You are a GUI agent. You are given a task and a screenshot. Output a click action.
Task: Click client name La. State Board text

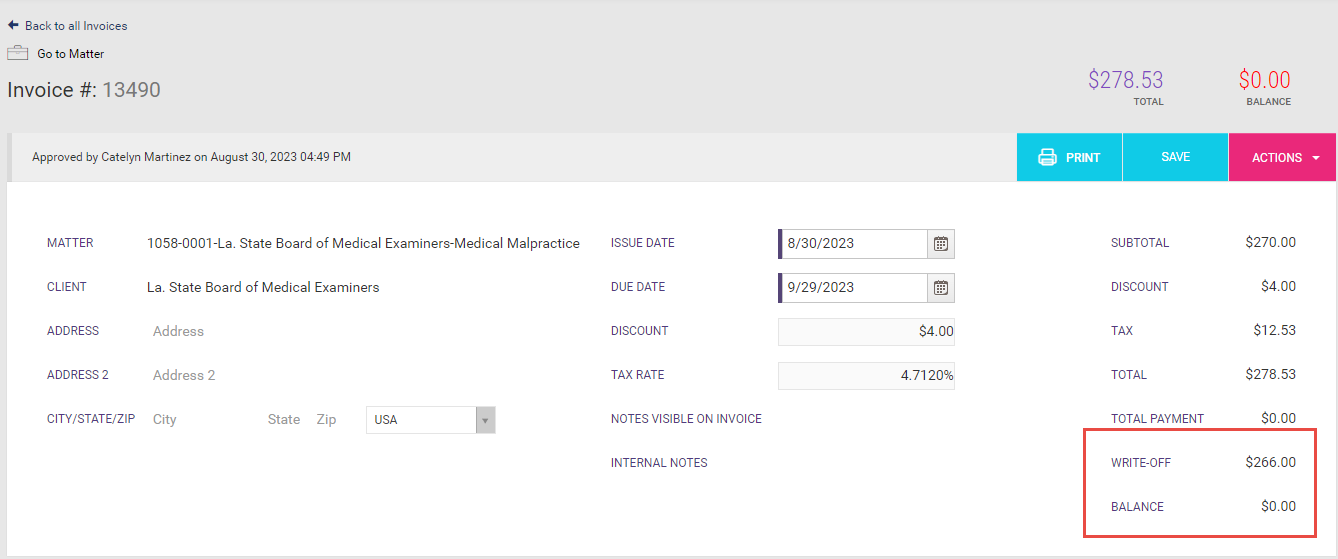coord(263,287)
